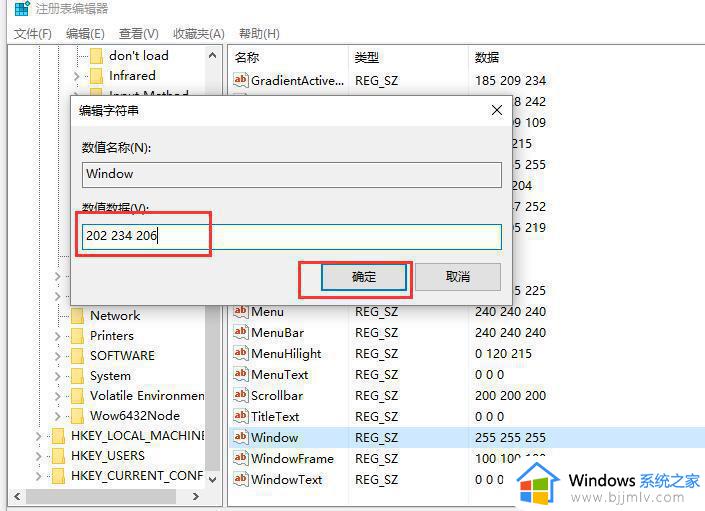705x511 pixels.
Task: Select the Volatile Environment folder icon
Action: point(77,395)
